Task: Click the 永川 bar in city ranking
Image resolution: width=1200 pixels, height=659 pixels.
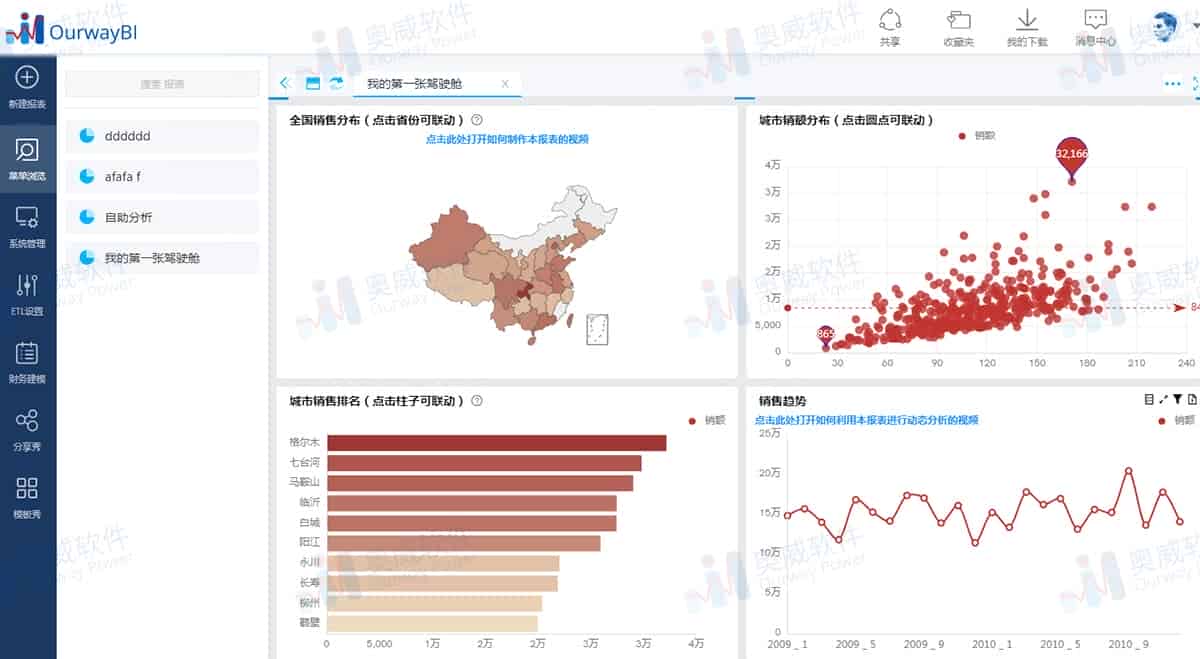Action: [x=443, y=563]
